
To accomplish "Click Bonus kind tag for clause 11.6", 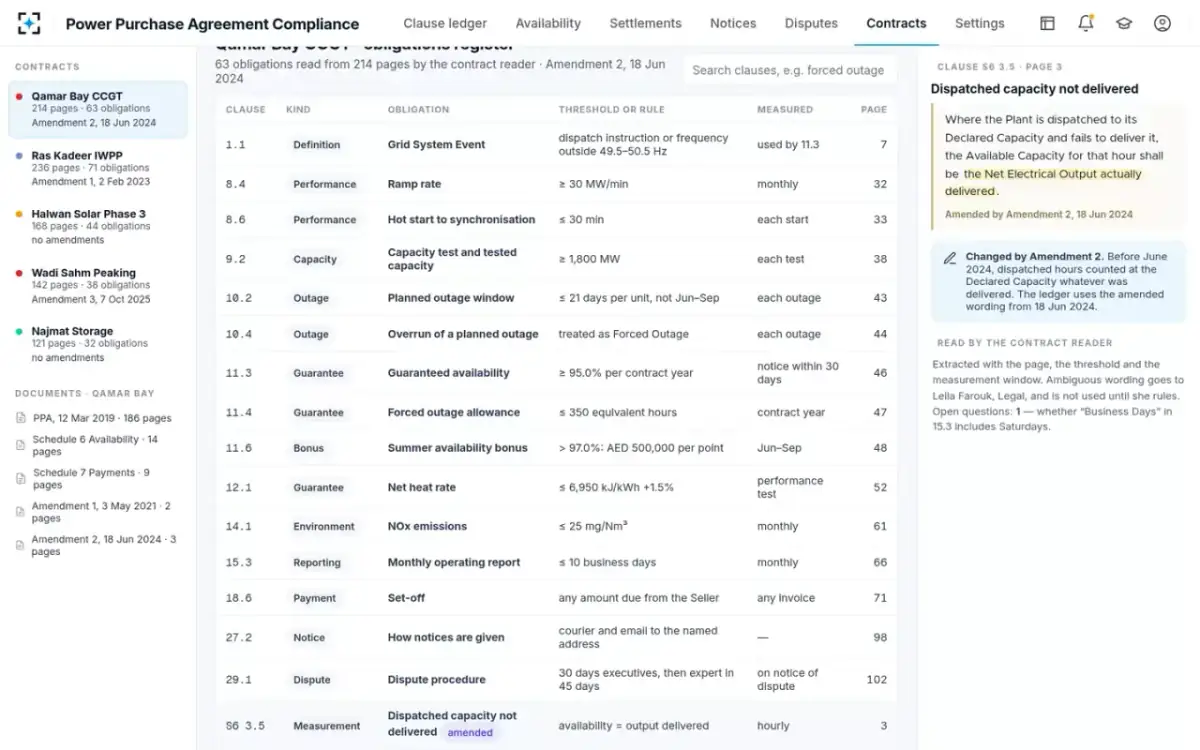I will pos(308,448).
